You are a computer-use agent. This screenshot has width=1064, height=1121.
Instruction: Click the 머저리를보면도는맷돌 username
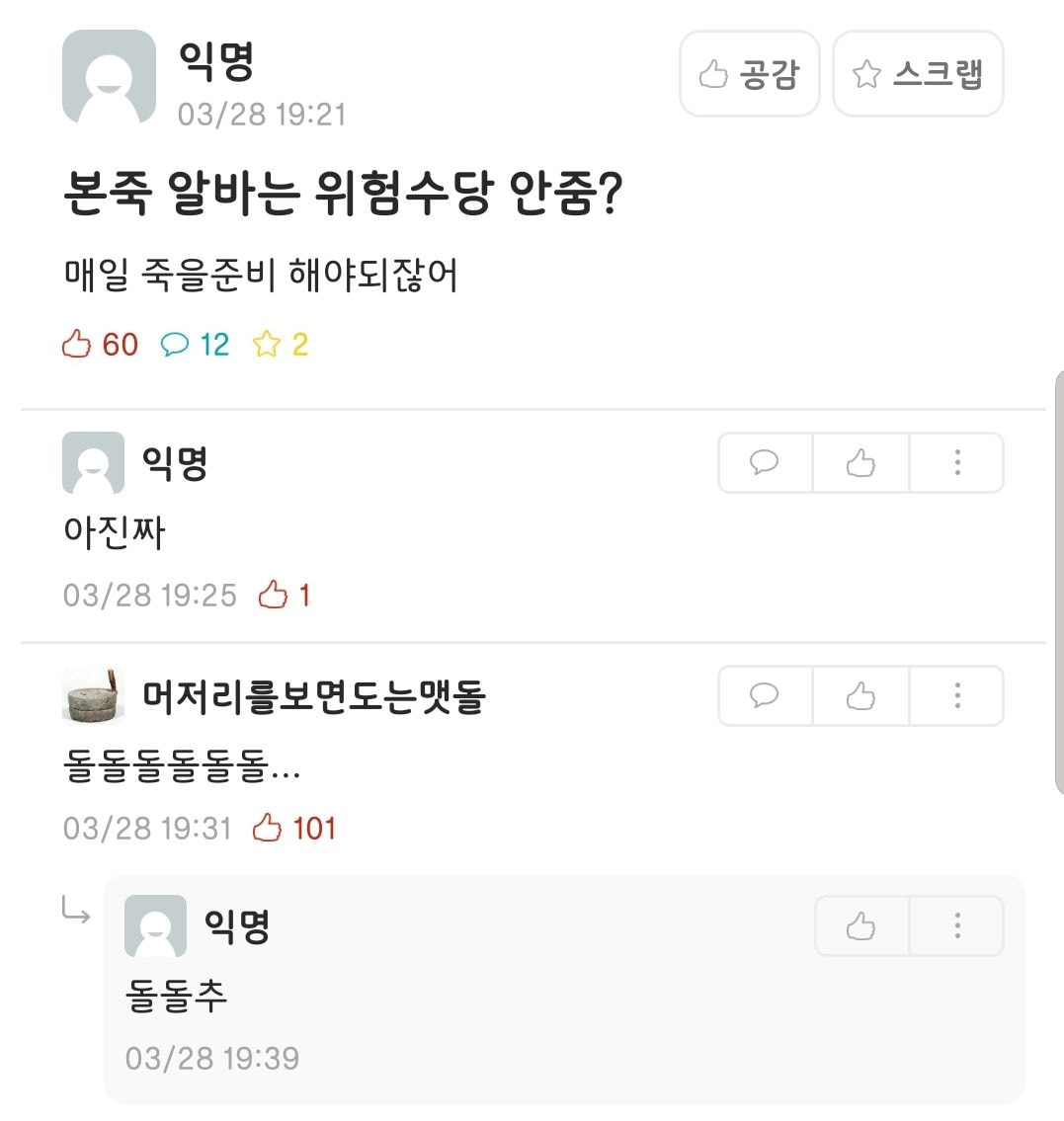click(314, 696)
